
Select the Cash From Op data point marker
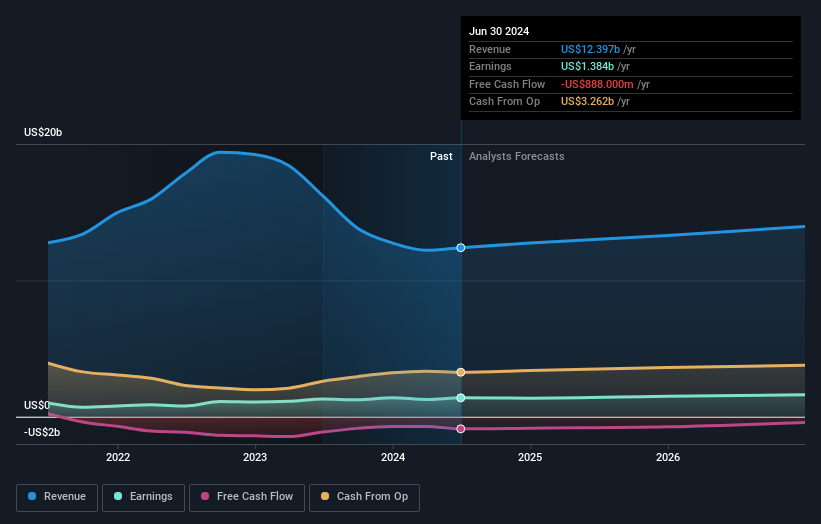pyautogui.click(x=461, y=372)
